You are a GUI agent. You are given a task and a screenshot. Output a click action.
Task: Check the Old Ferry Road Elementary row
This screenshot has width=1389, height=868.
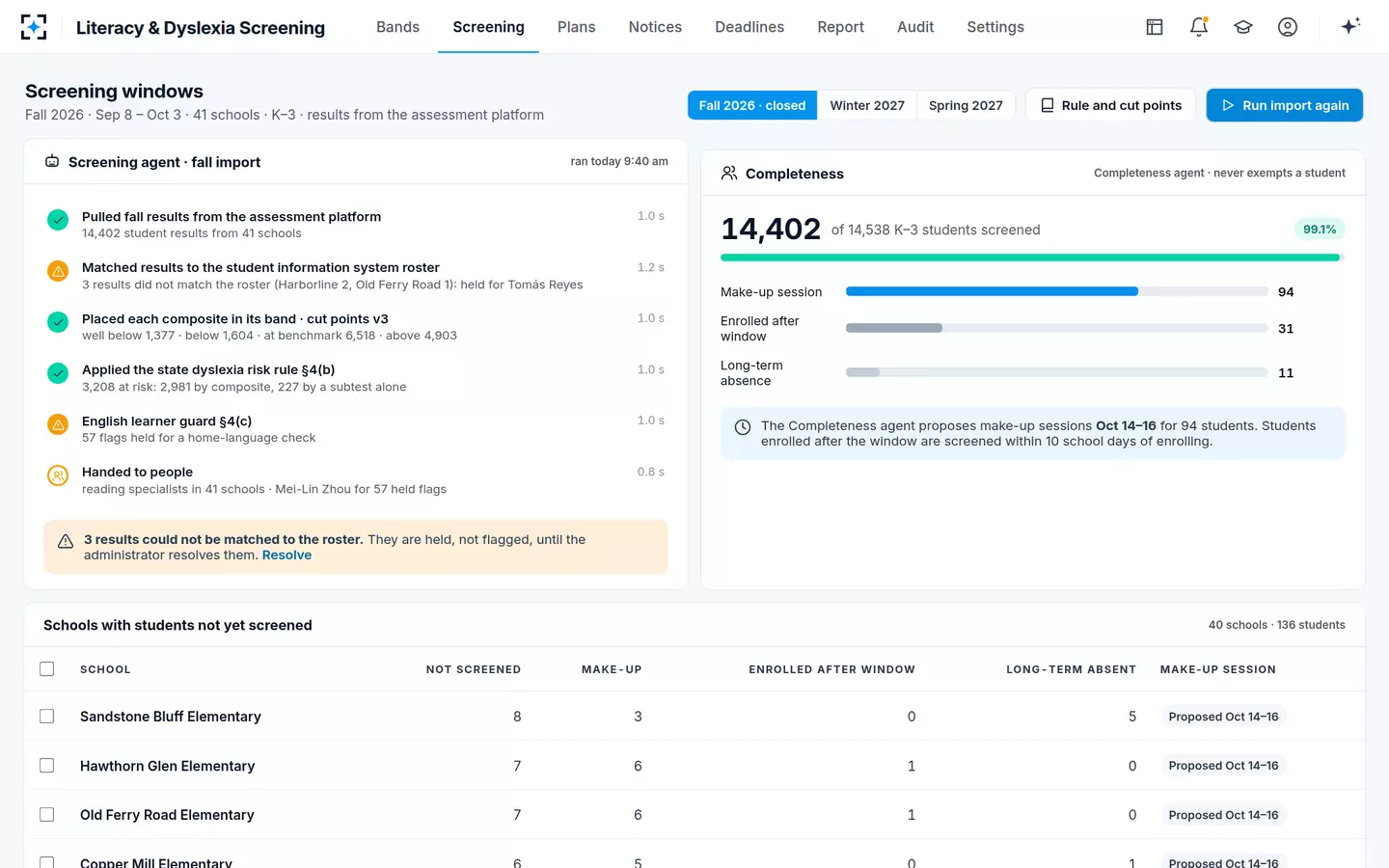coord(46,814)
